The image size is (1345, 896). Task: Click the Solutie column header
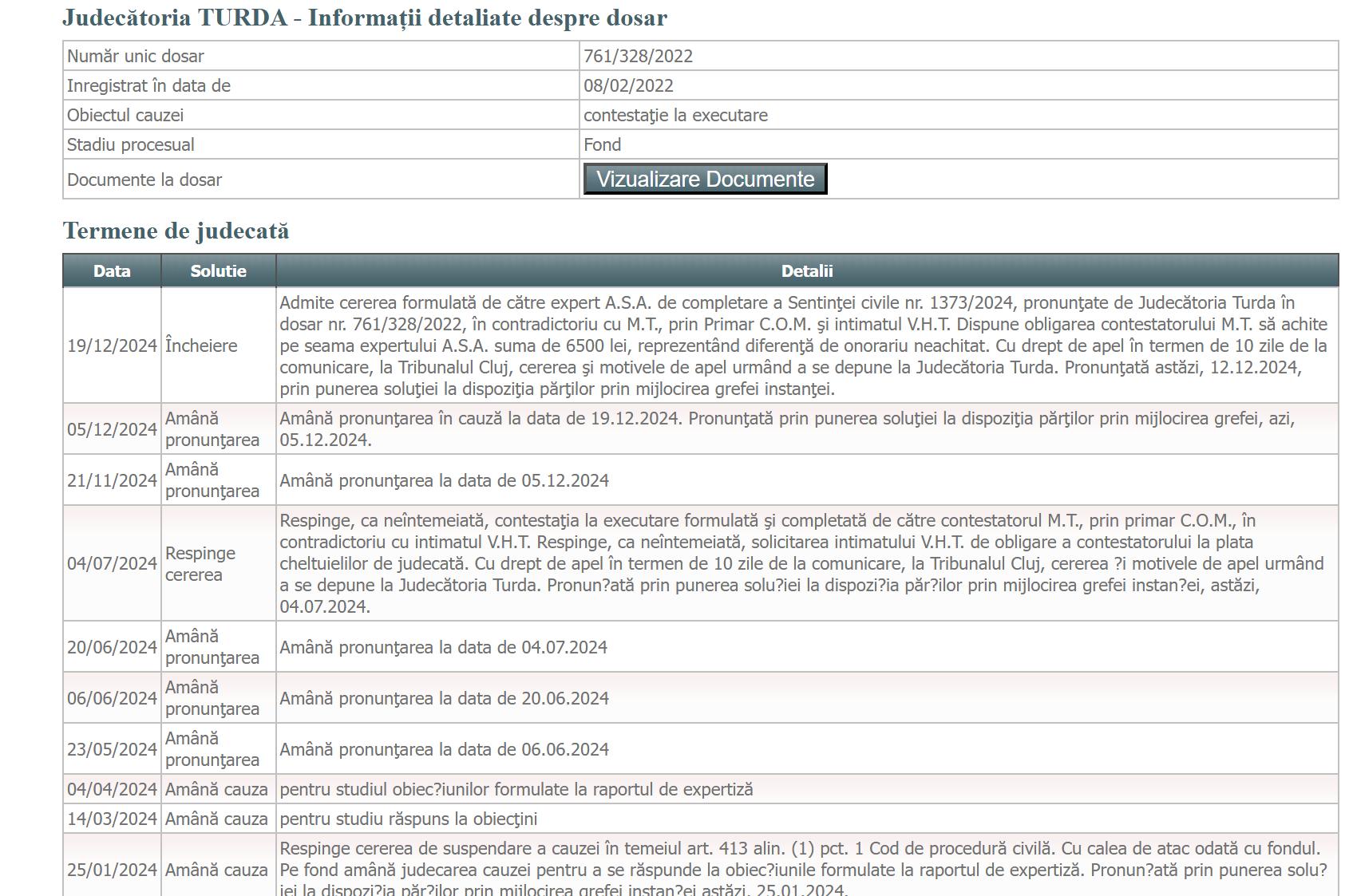pyautogui.click(x=218, y=271)
